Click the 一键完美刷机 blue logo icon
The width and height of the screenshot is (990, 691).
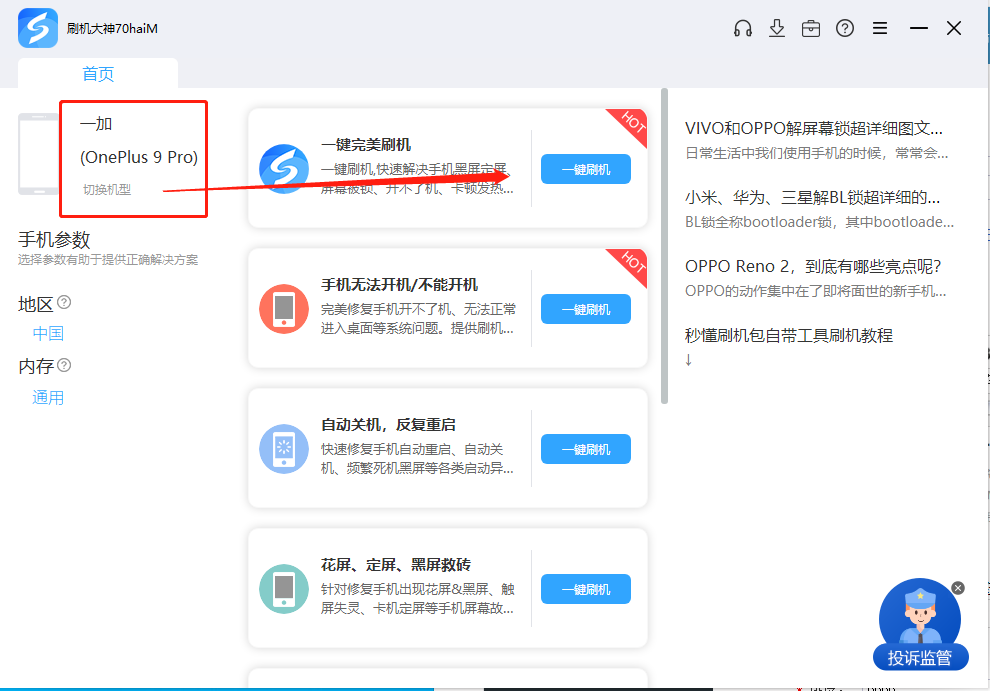point(284,169)
